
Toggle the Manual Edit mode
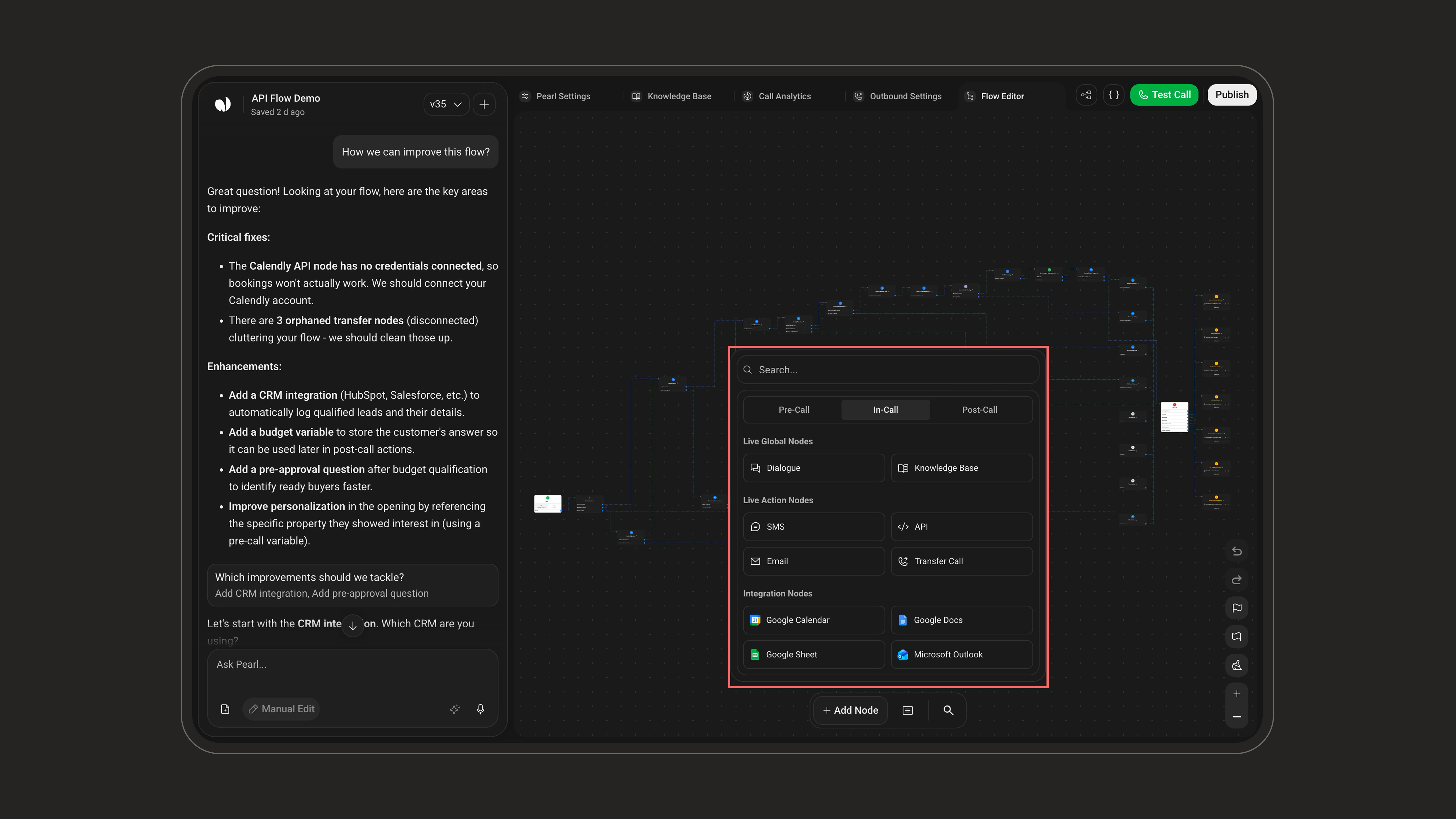click(x=282, y=709)
